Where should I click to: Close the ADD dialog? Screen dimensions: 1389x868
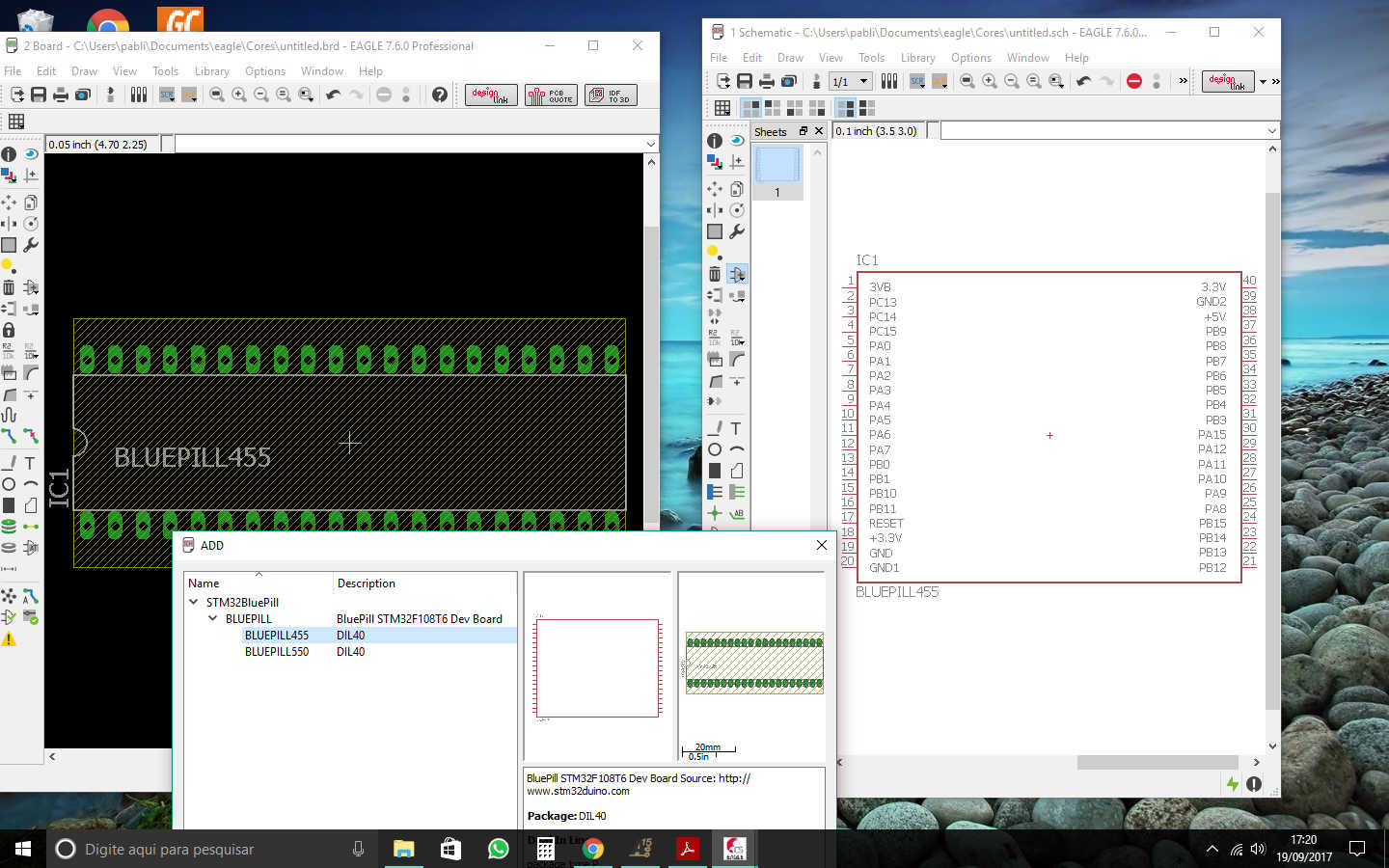click(x=822, y=545)
